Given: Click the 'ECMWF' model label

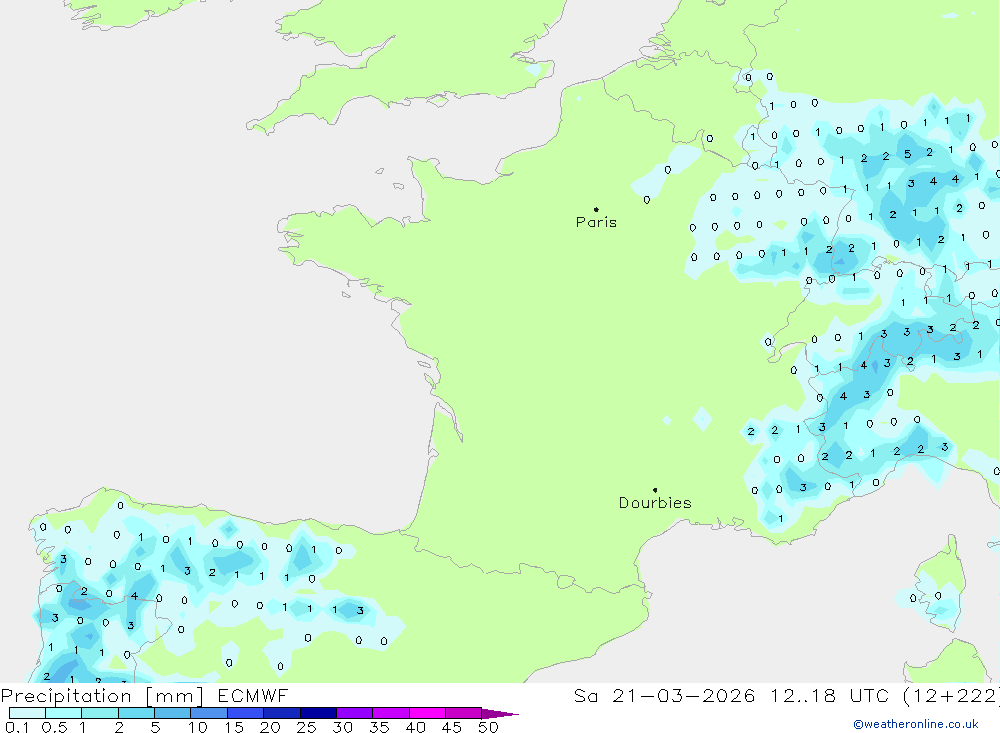Looking at the screenshot, I should pos(253,696).
